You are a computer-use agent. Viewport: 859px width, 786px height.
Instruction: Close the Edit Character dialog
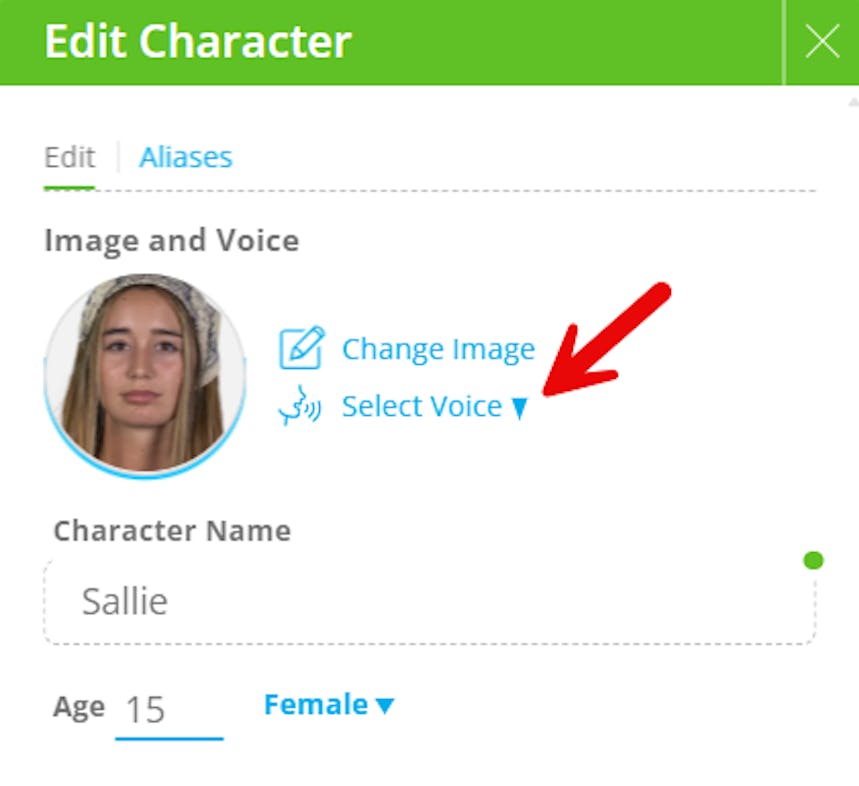pos(822,42)
